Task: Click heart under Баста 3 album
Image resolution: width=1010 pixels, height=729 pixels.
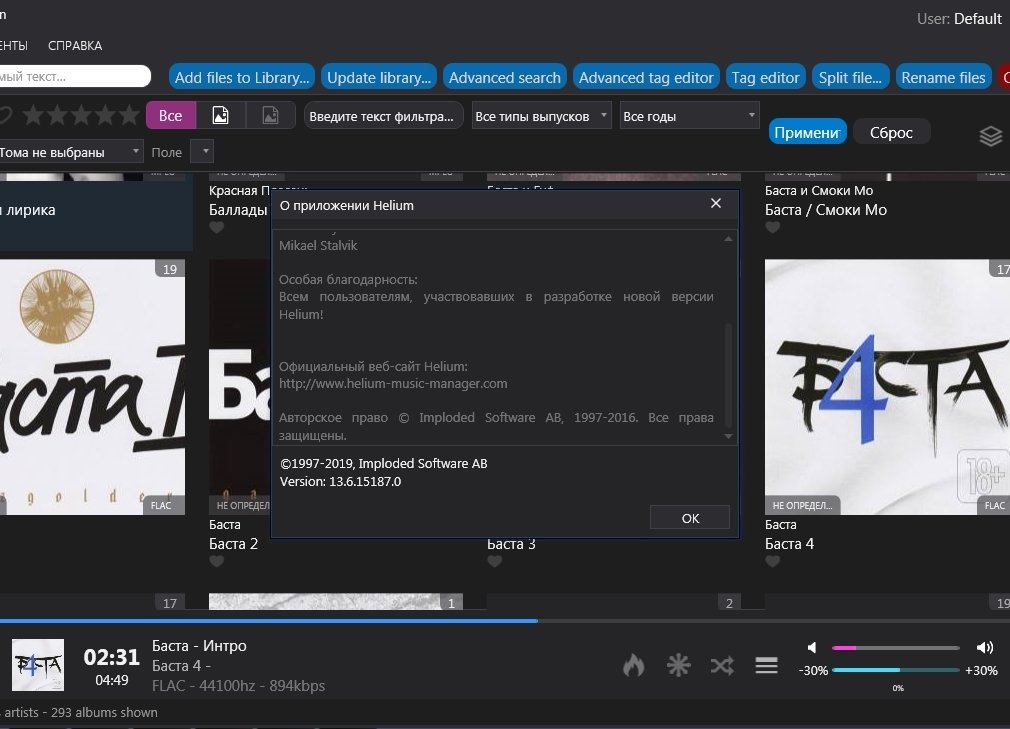Action: click(x=495, y=561)
